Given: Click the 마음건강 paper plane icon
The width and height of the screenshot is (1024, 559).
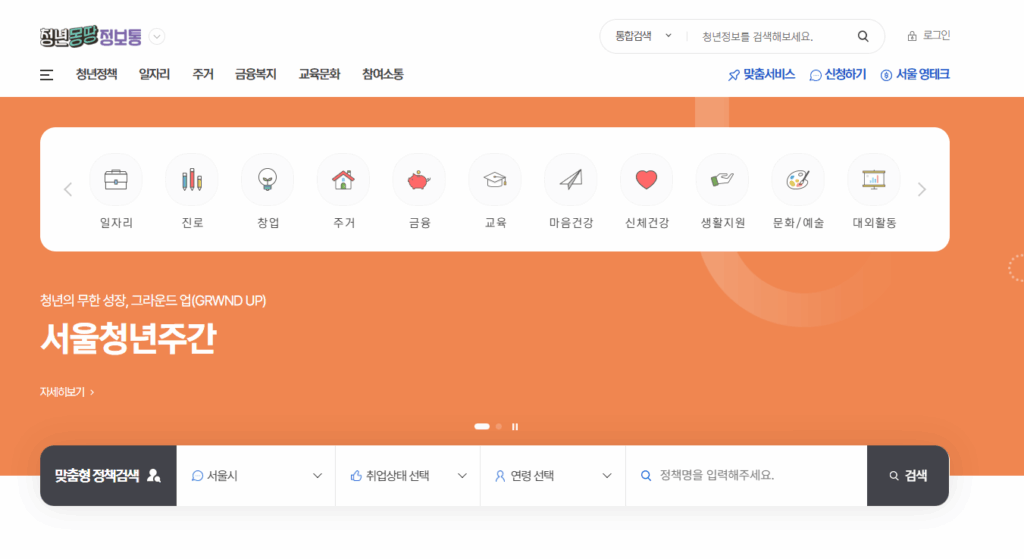Looking at the screenshot, I should click(x=571, y=180).
